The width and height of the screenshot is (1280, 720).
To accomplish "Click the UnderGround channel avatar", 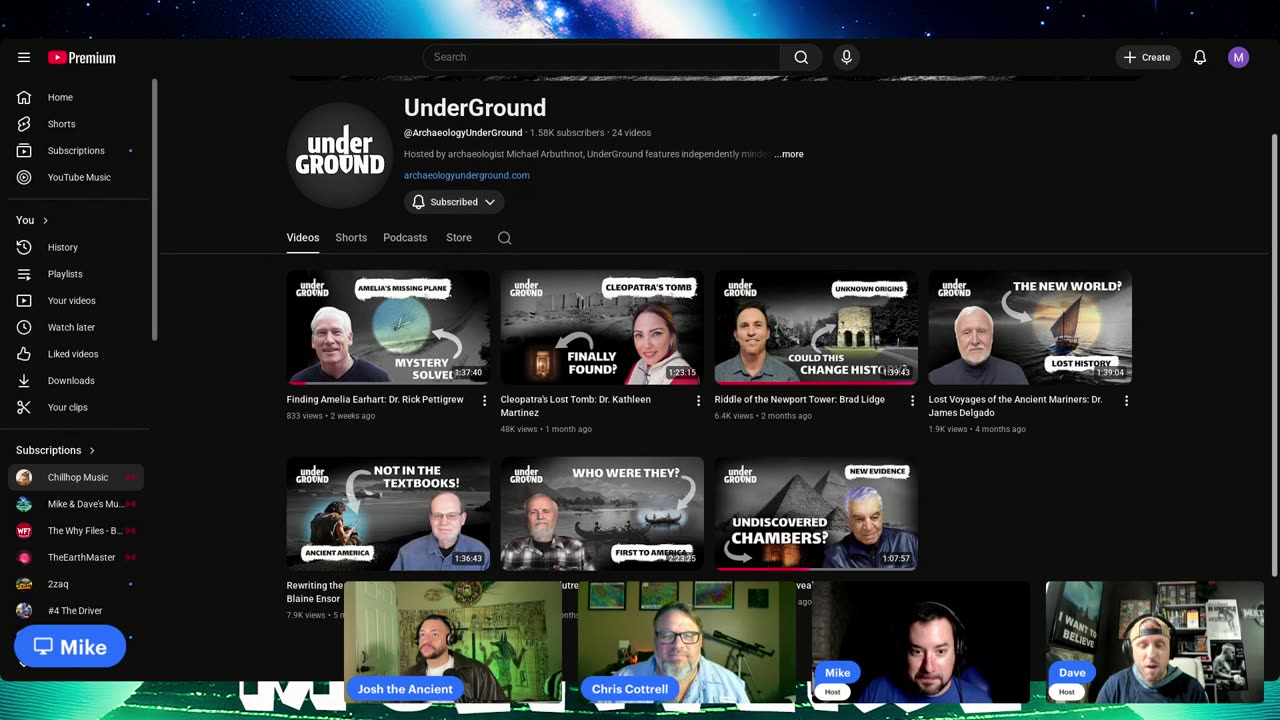I will pyautogui.click(x=340, y=154).
